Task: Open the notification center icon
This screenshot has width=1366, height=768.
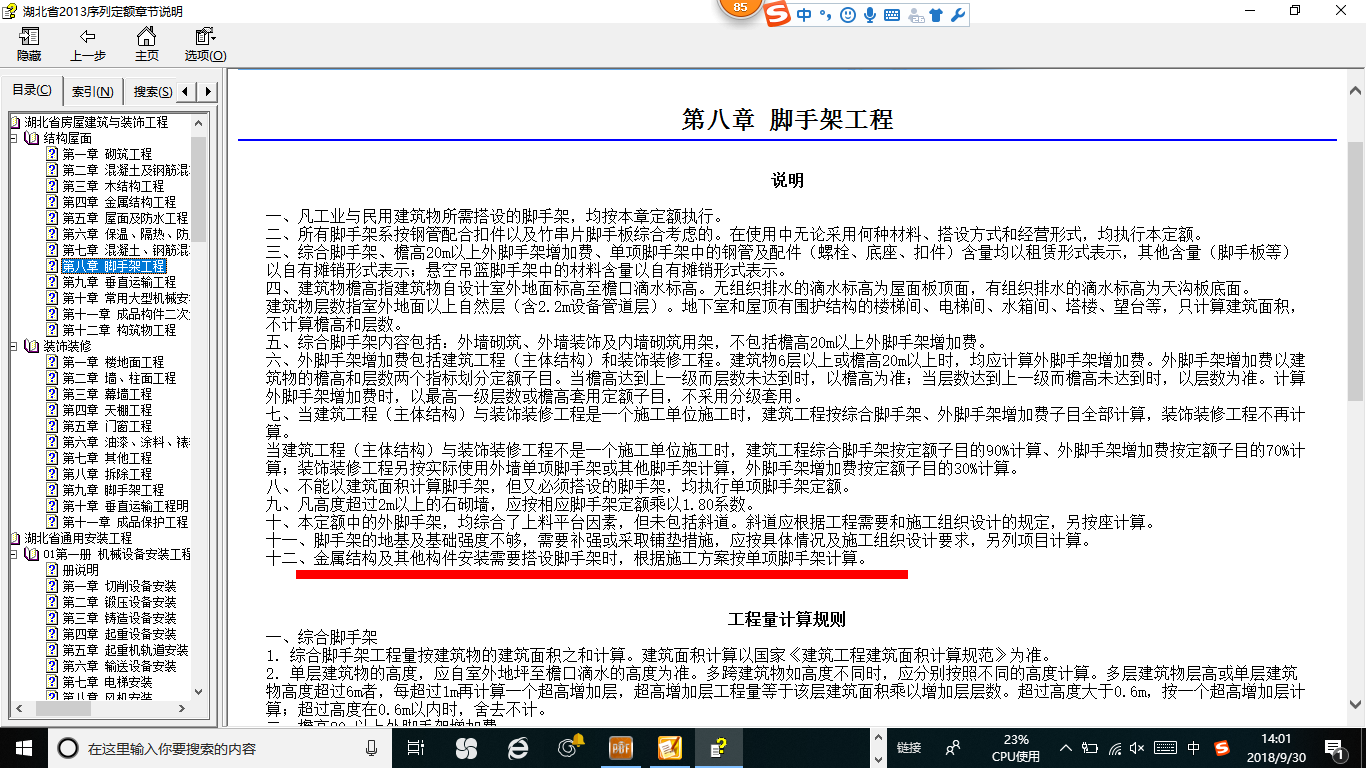Action: coord(1335,748)
